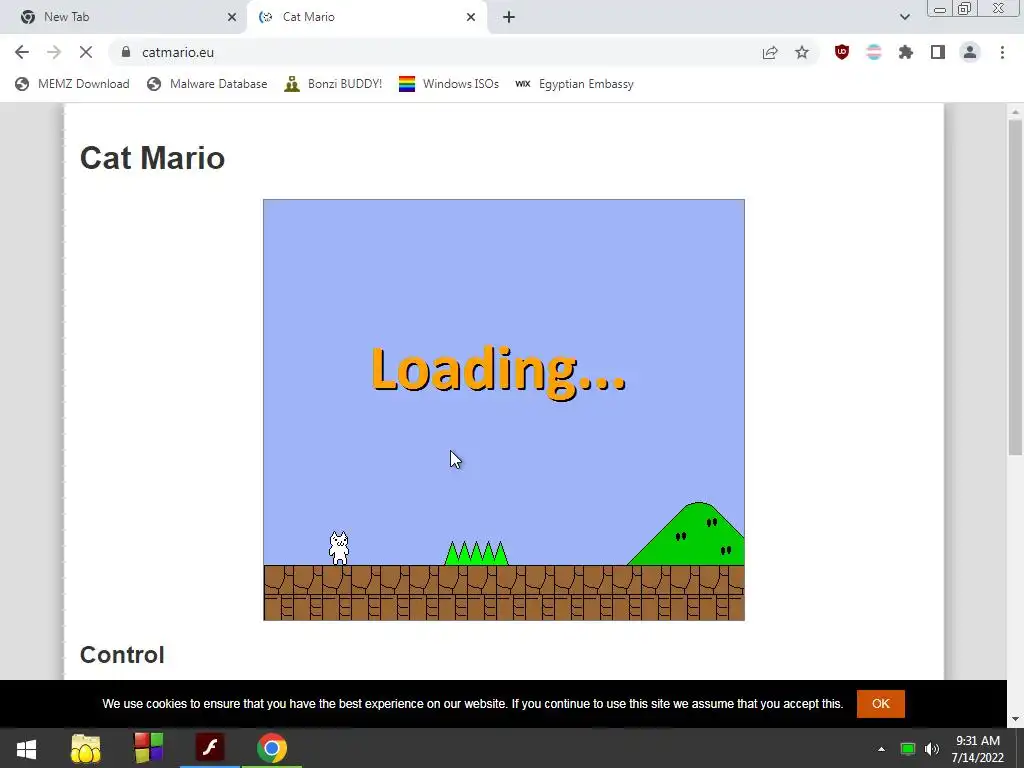Stop loading the page
Screen dimensions: 1024x768
[86, 52]
